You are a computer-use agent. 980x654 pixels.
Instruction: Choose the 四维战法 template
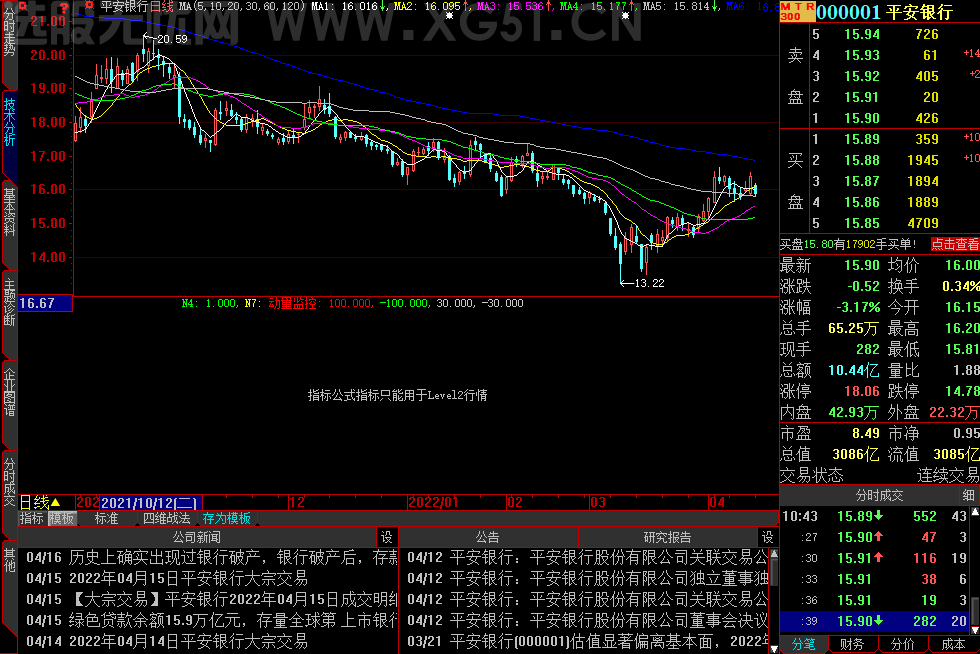click(x=166, y=518)
